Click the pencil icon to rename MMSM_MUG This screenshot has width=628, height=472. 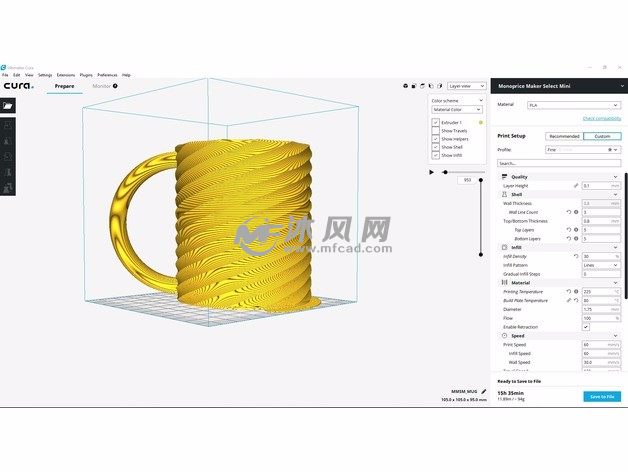pos(483,391)
